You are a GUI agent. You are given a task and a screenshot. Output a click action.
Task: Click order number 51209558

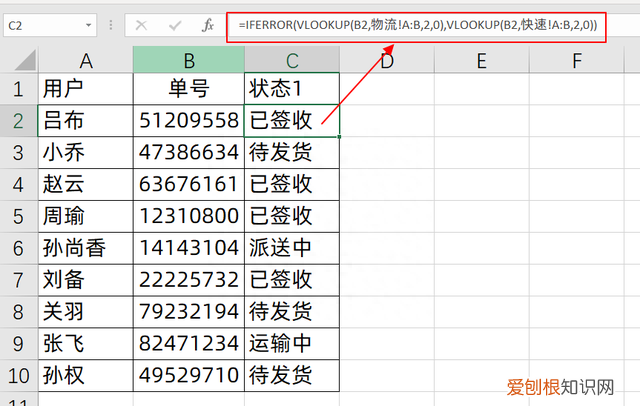click(189, 120)
